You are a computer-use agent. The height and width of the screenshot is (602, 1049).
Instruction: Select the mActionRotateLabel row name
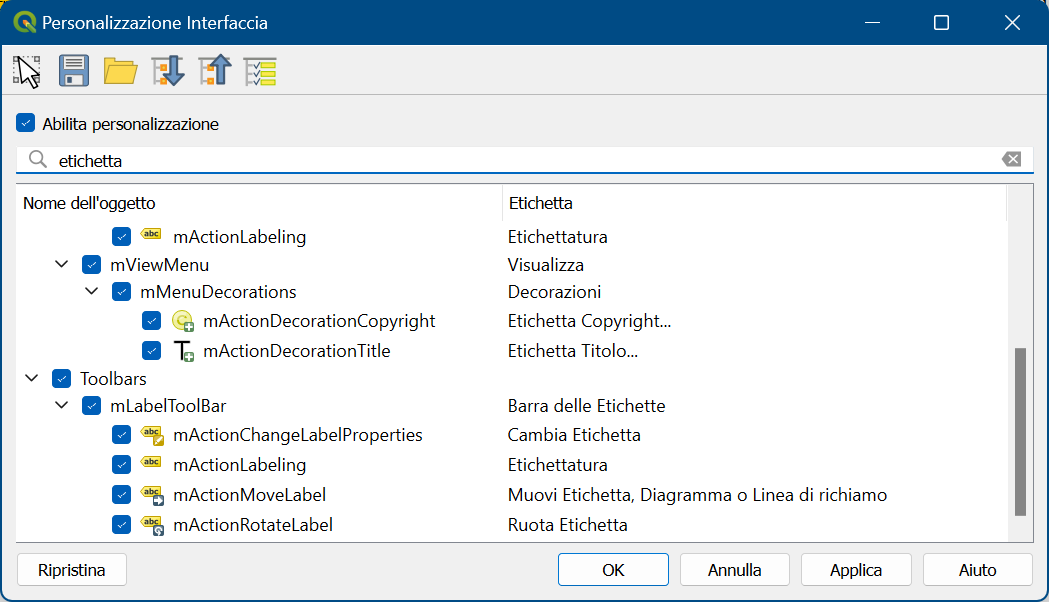tap(253, 524)
